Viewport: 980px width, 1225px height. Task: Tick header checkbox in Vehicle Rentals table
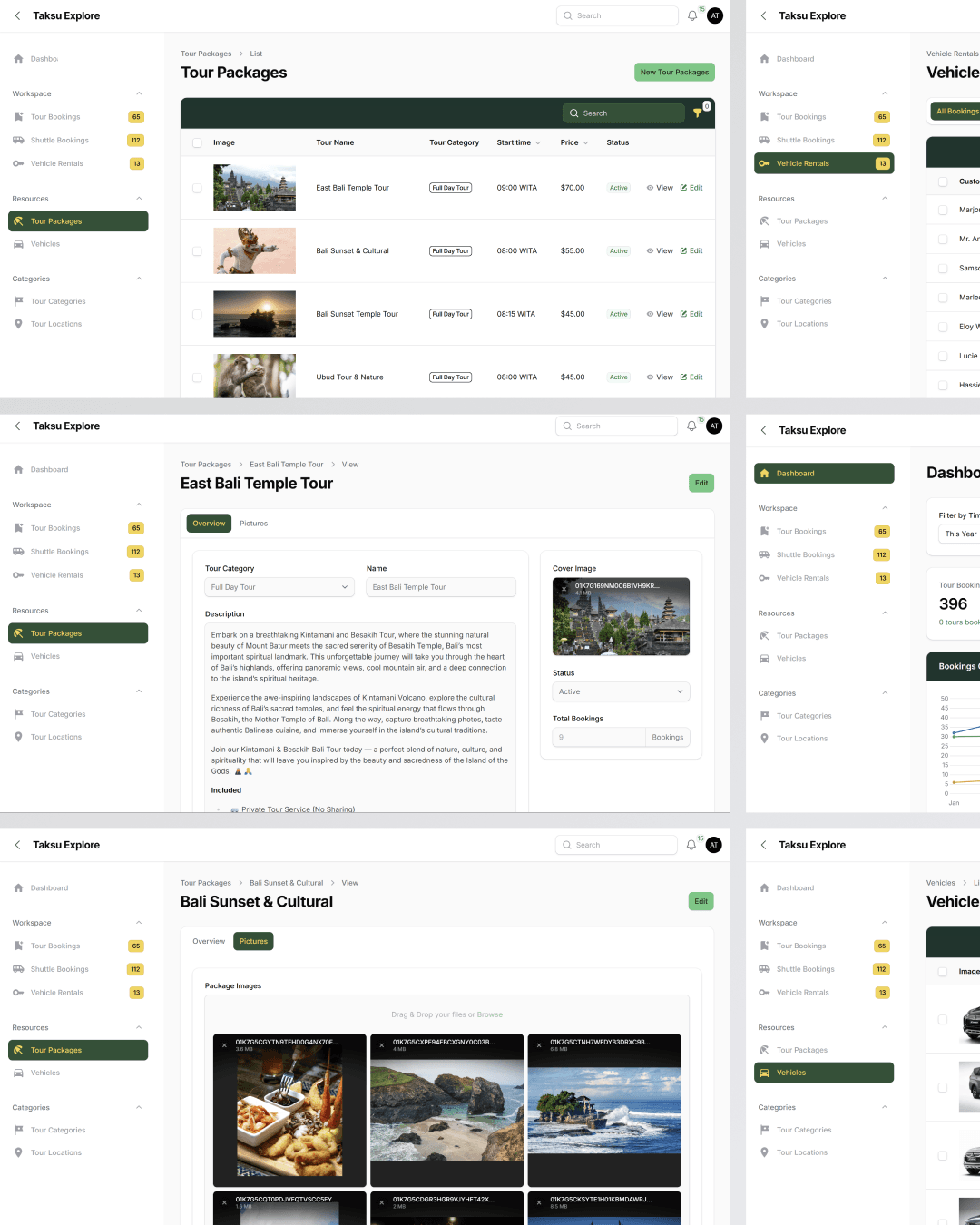point(943,181)
